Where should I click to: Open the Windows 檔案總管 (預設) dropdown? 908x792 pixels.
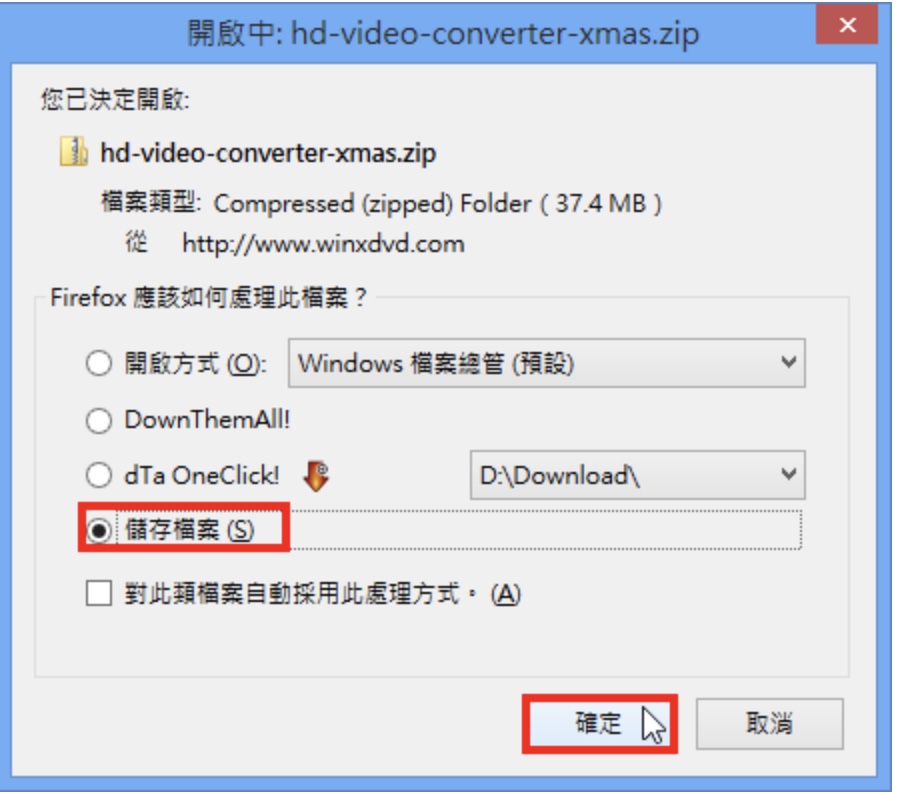tap(547, 364)
